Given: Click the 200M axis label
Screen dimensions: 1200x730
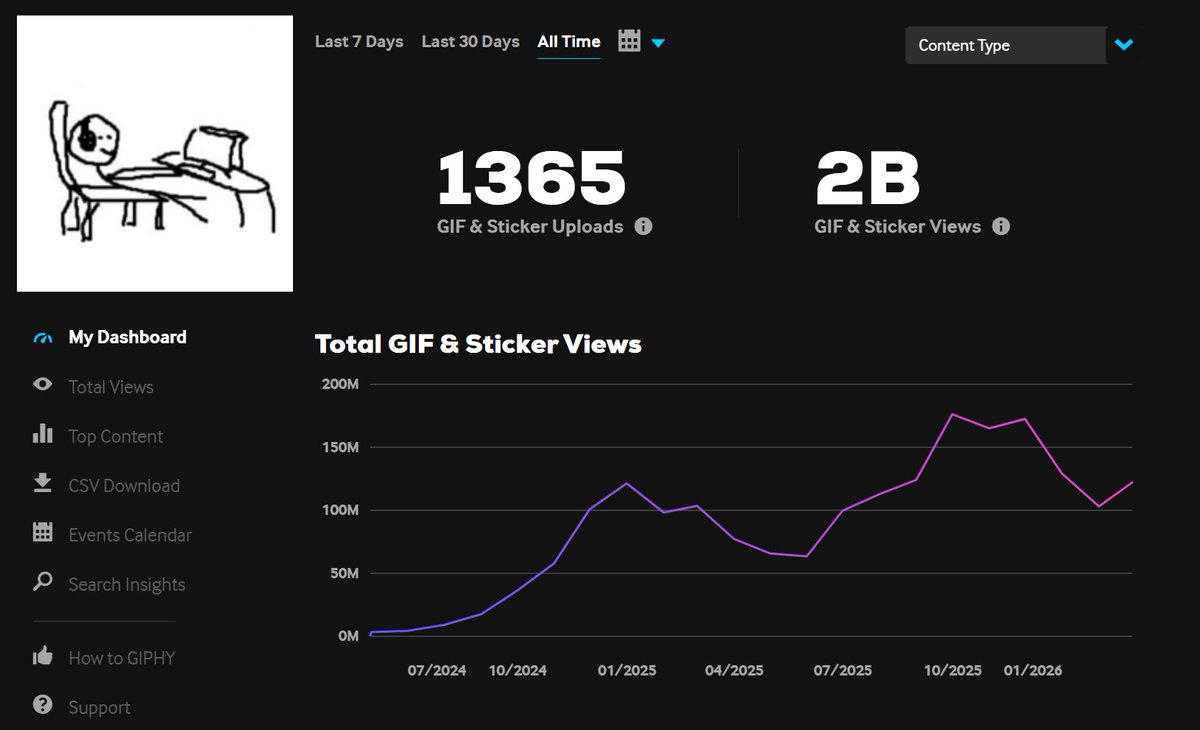Looking at the screenshot, I should [x=340, y=384].
